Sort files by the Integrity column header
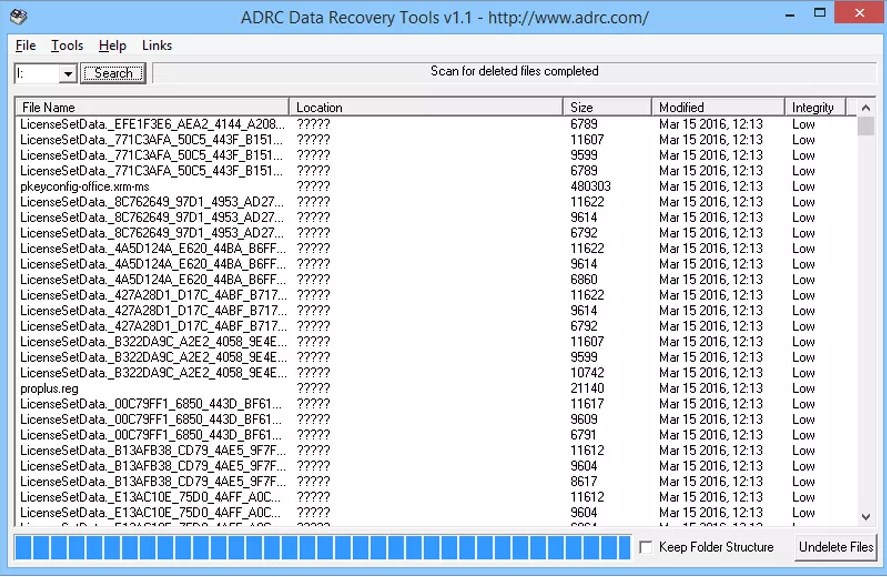The width and height of the screenshot is (887, 577). click(x=813, y=106)
